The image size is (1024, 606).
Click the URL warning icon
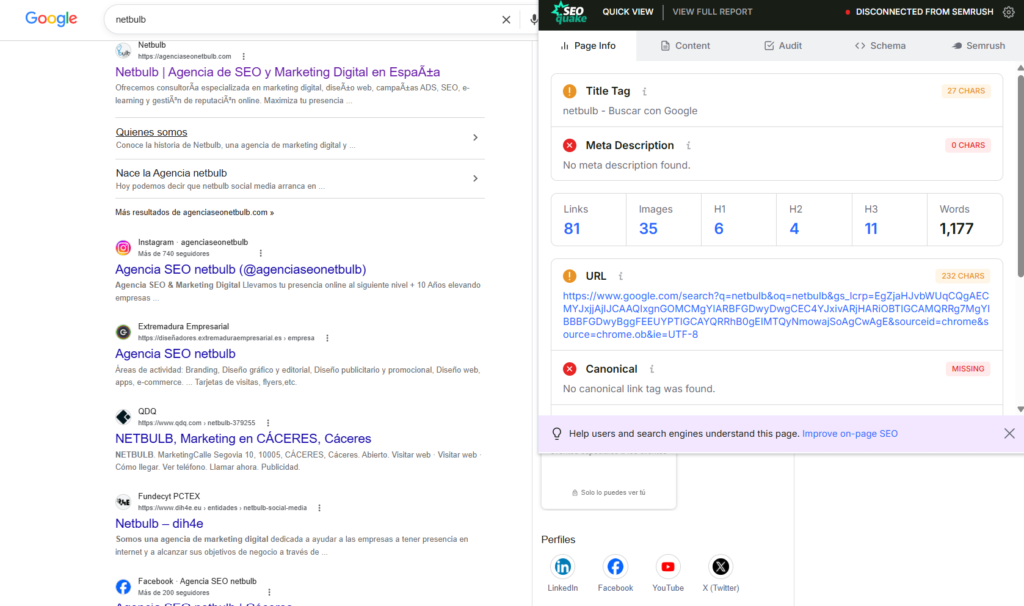click(x=569, y=276)
